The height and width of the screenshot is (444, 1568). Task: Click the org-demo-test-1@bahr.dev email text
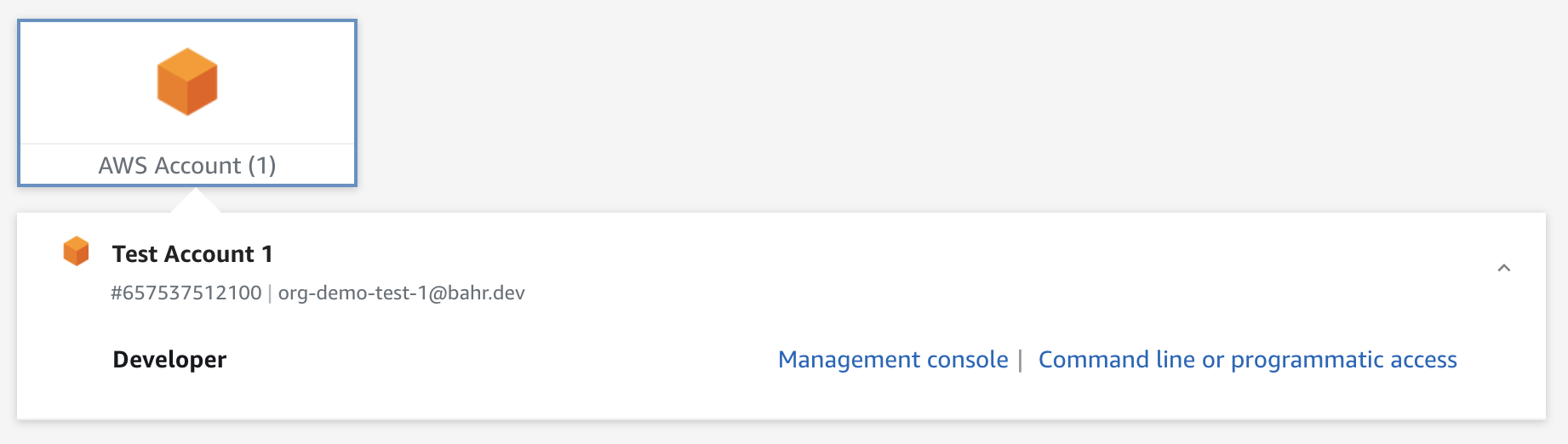(402, 293)
